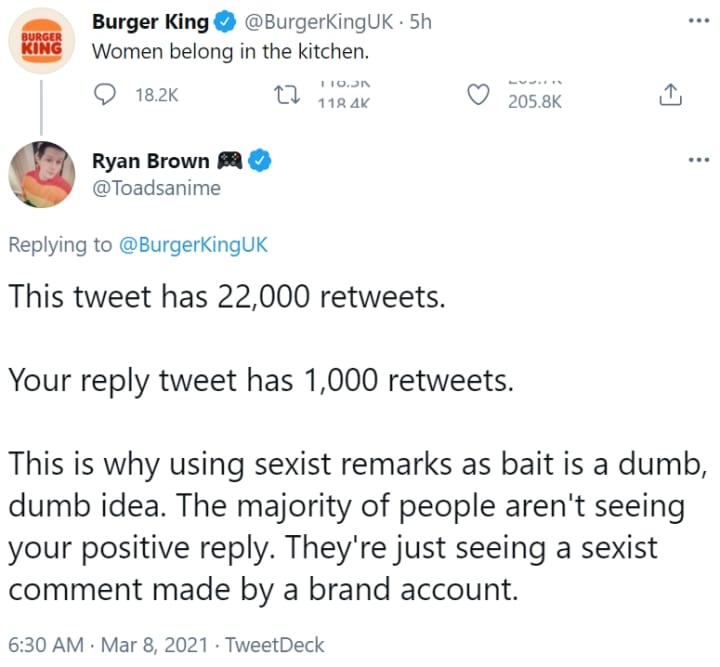Screen dimensions: 720x667
Task: Open the three-dot menu on Ryan Brown's reply
Action: [698, 160]
